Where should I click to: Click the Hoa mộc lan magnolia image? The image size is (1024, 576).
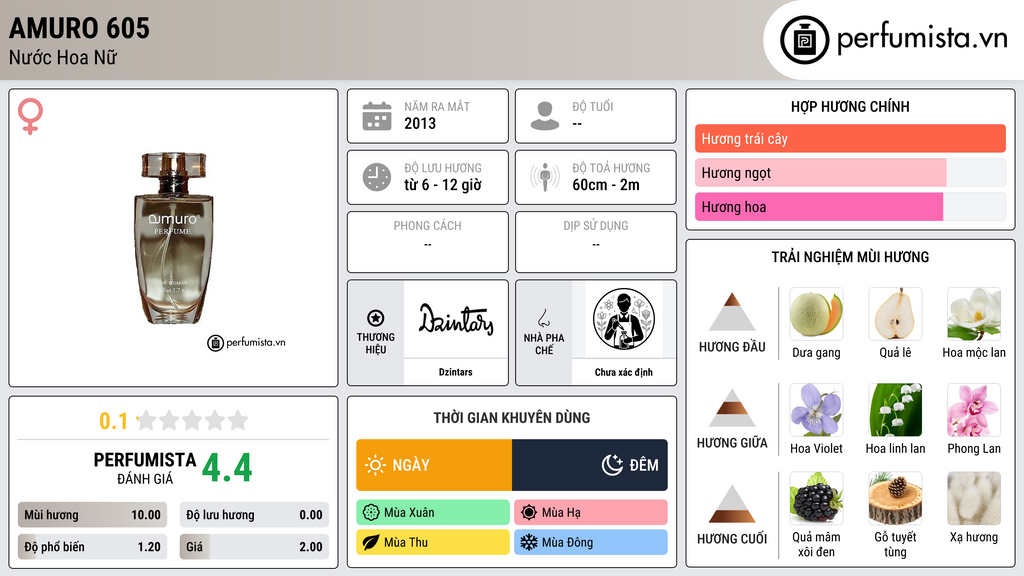coord(974,314)
